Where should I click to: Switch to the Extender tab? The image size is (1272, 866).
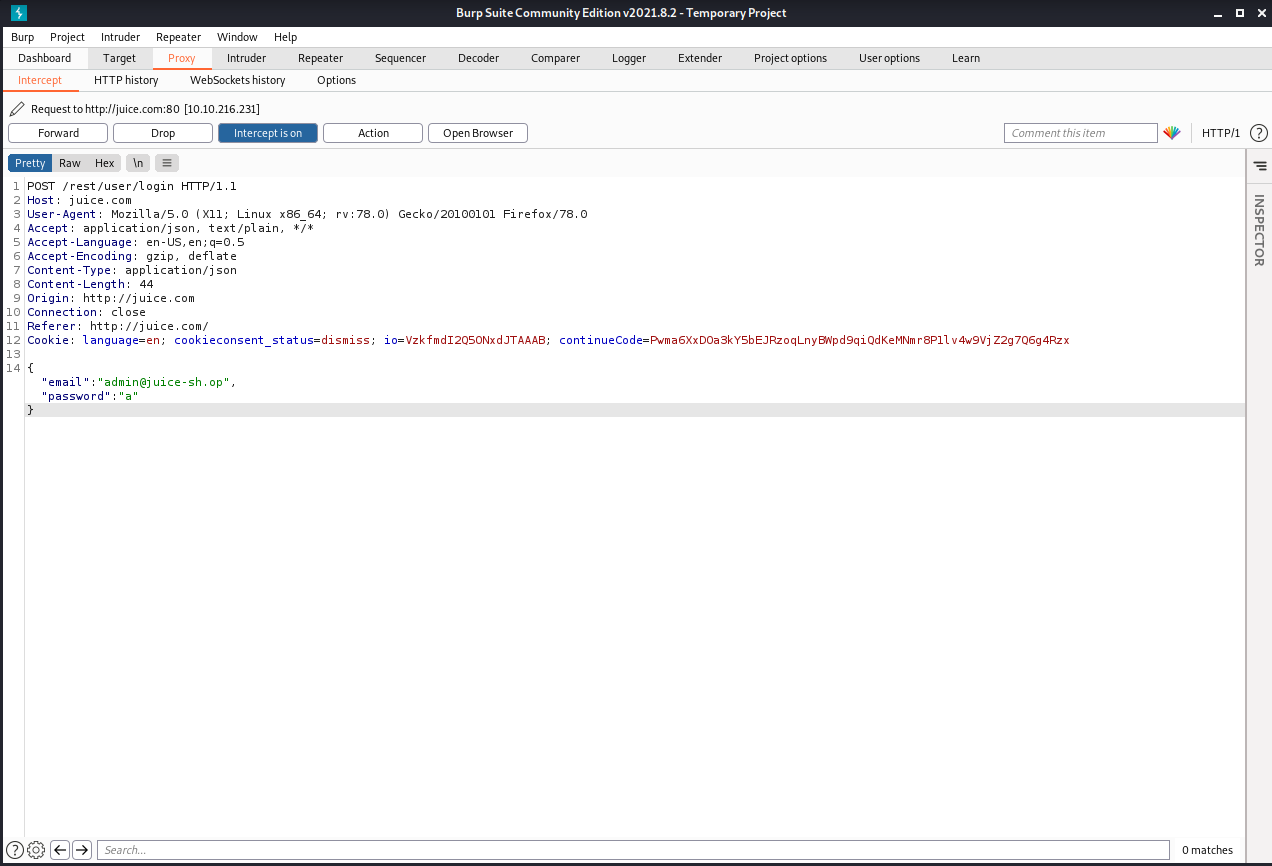(700, 58)
